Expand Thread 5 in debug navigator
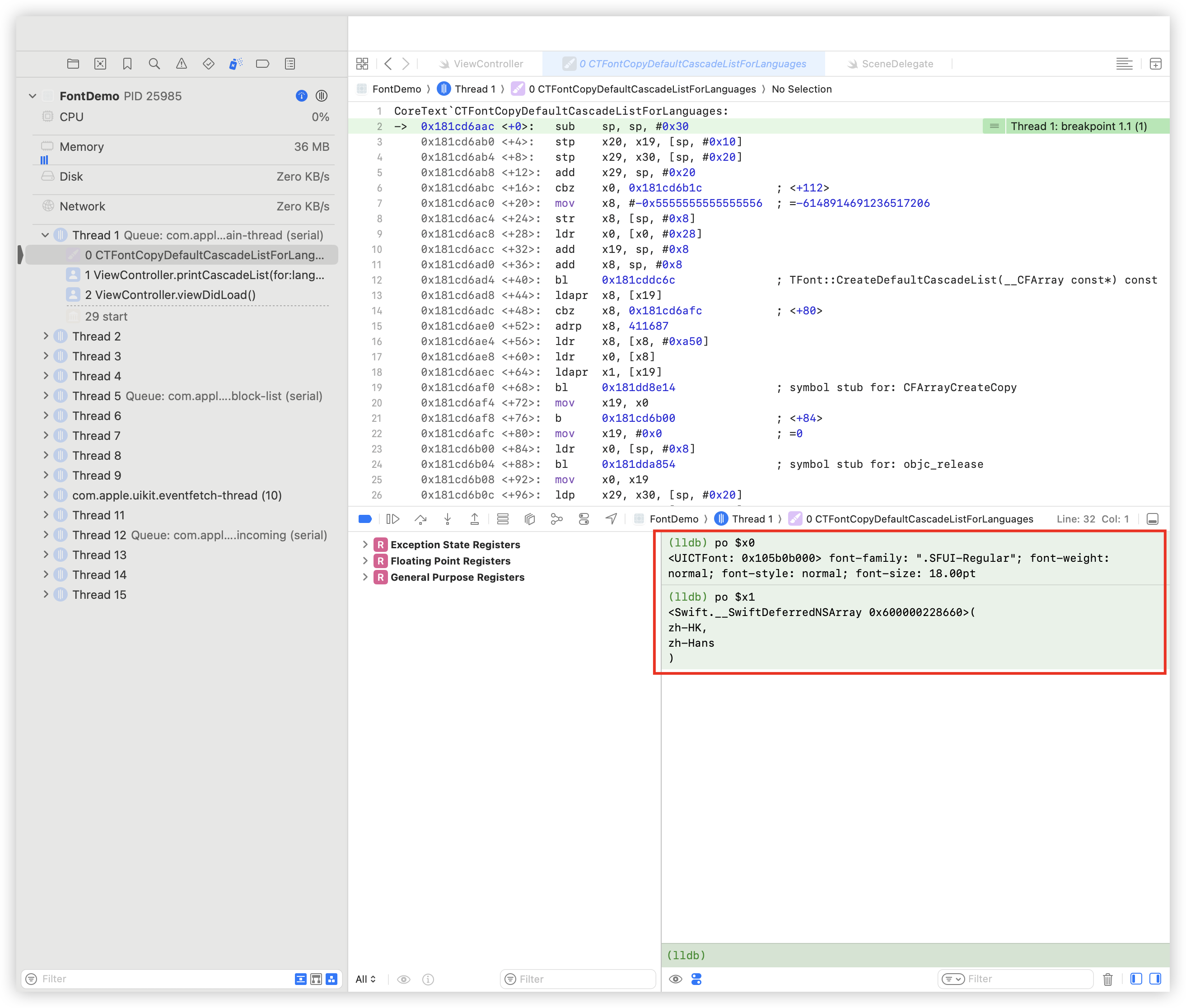The image size is (1186, 1008). point(46,396)
